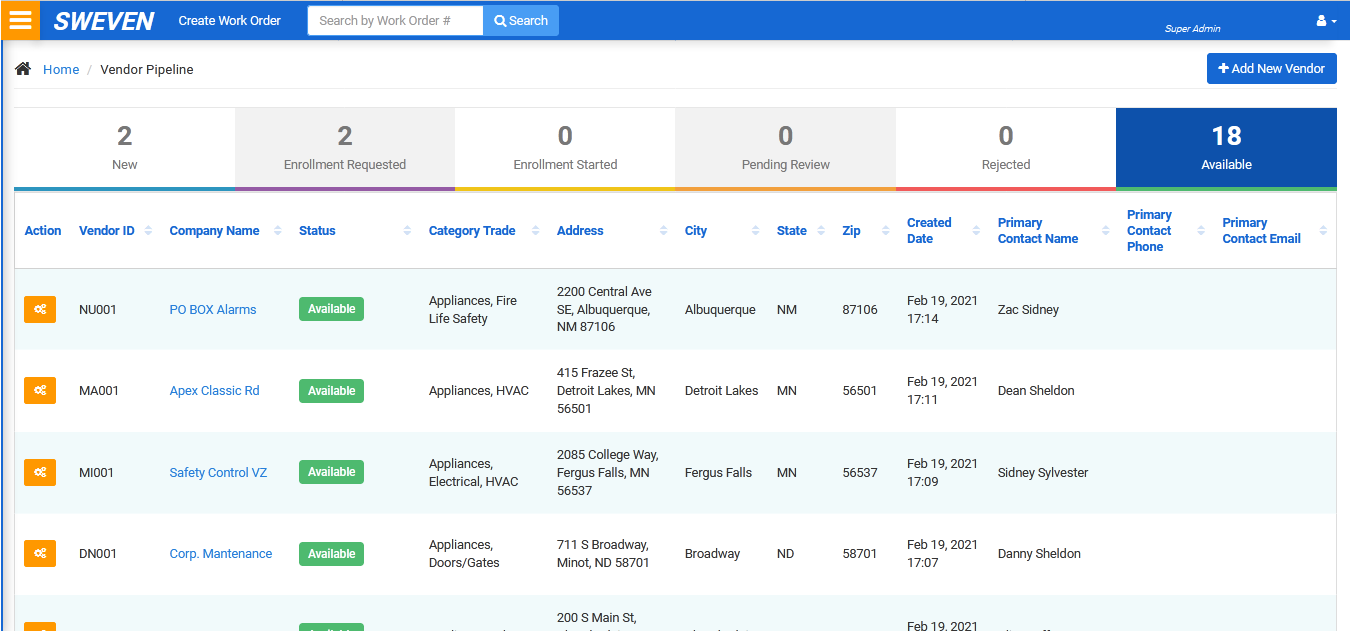Open PO BOX Alarms vendor link
Image resolution: width=1350 pixels, height=631 pixels.
coord(213,309)
